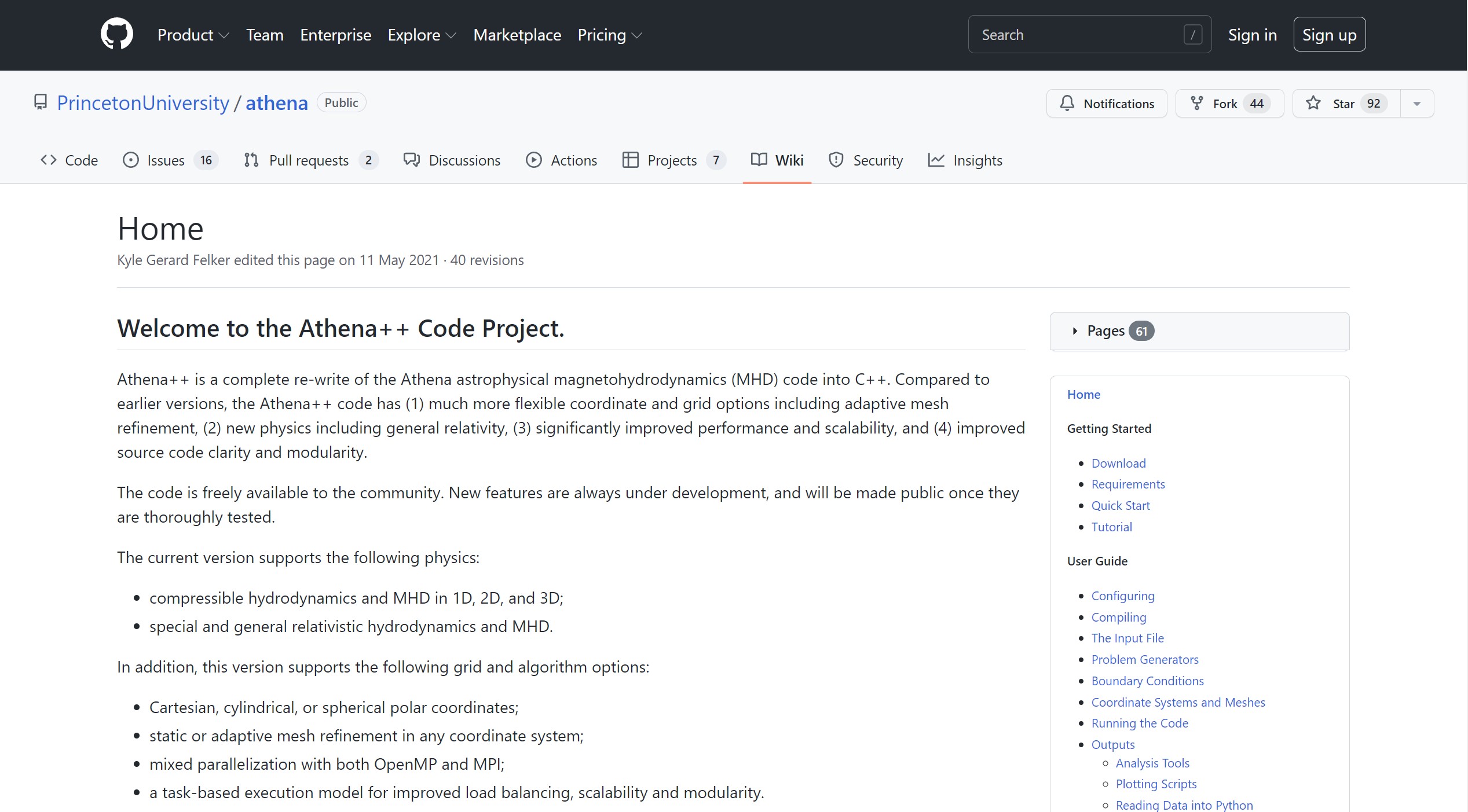Click the Fork icon button
The image size is (1468, 812).
(x=1196, y=104)
